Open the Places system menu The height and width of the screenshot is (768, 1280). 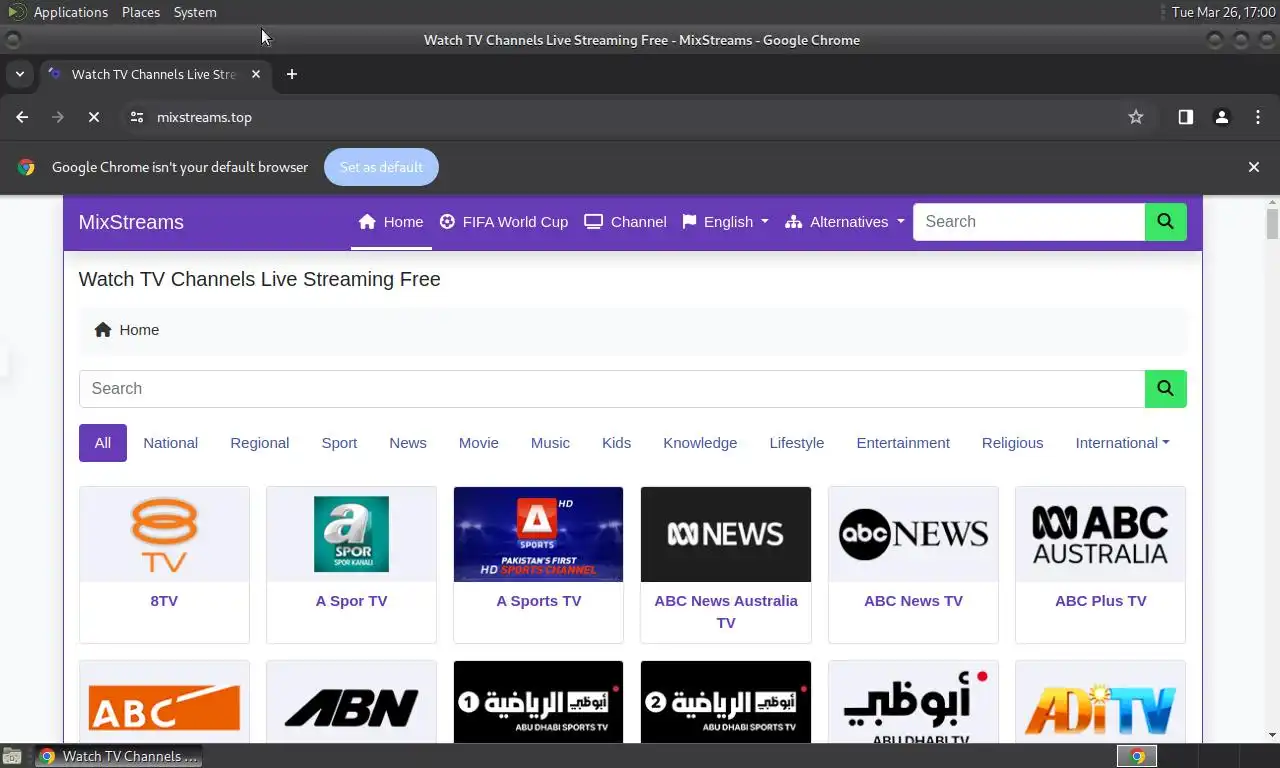click(141, 12)
